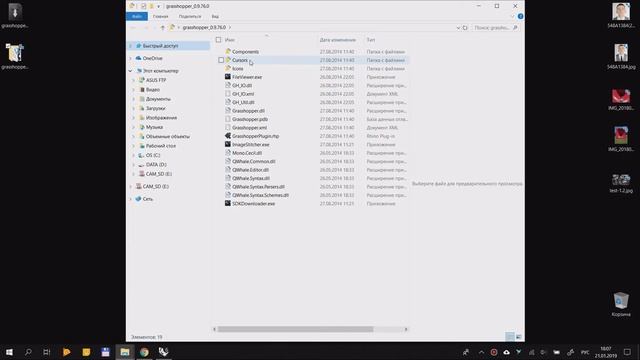The image size is (640, 360).
Task: Select the Mono.Cecil.dll file icon
Action: (x=228, y=153)
